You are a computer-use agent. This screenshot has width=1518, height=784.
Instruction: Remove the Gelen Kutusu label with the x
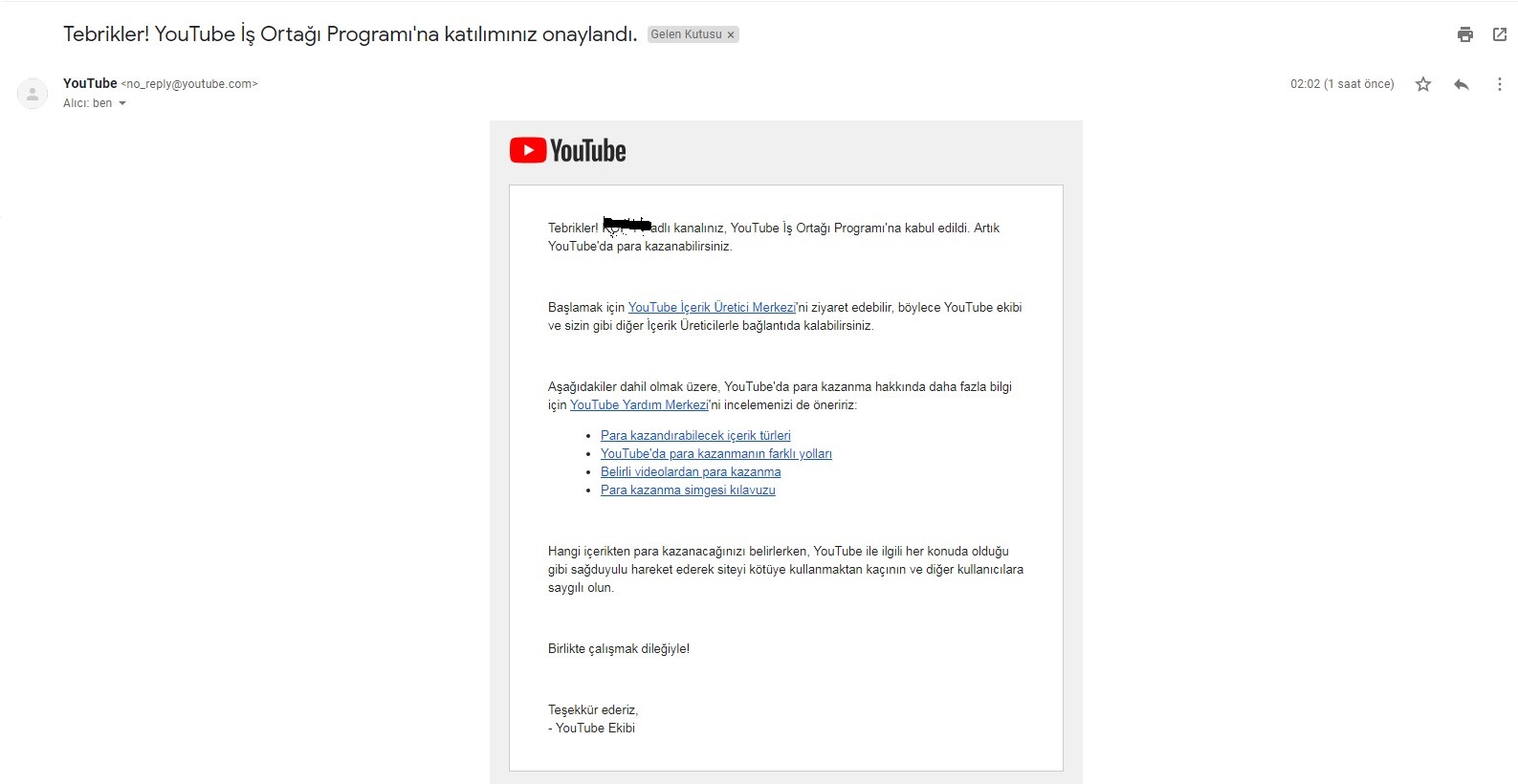coord(731,35)
